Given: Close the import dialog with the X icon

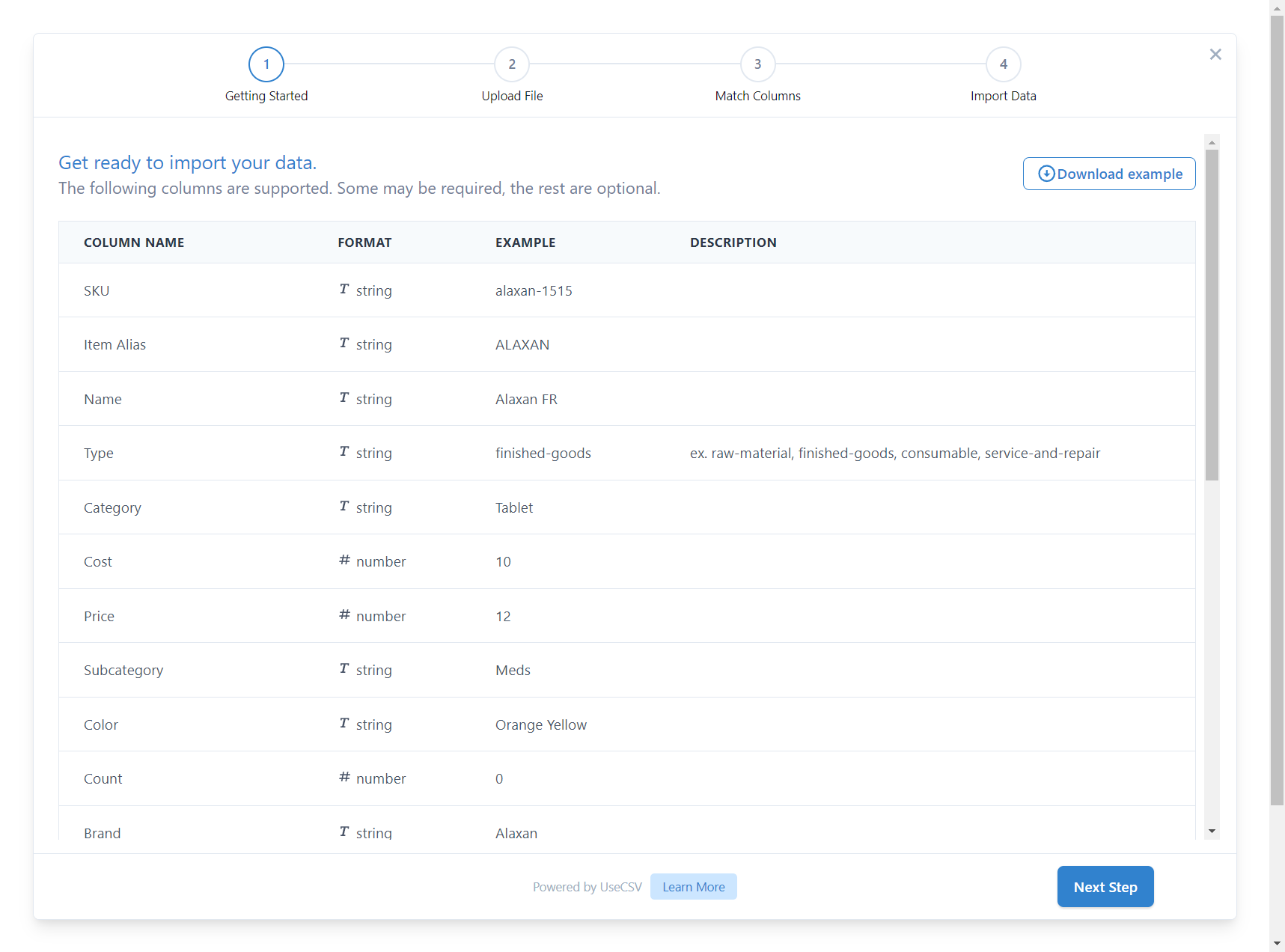Looking at the screenshot, I should 1215,54.
